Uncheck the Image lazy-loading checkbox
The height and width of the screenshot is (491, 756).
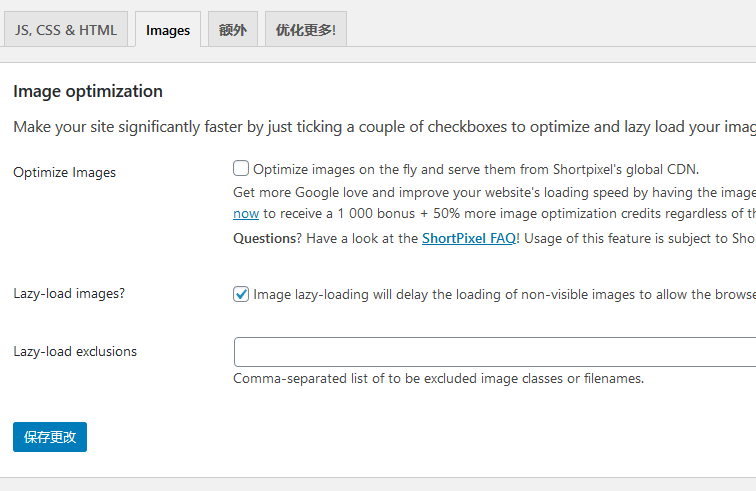click(241, 294)
